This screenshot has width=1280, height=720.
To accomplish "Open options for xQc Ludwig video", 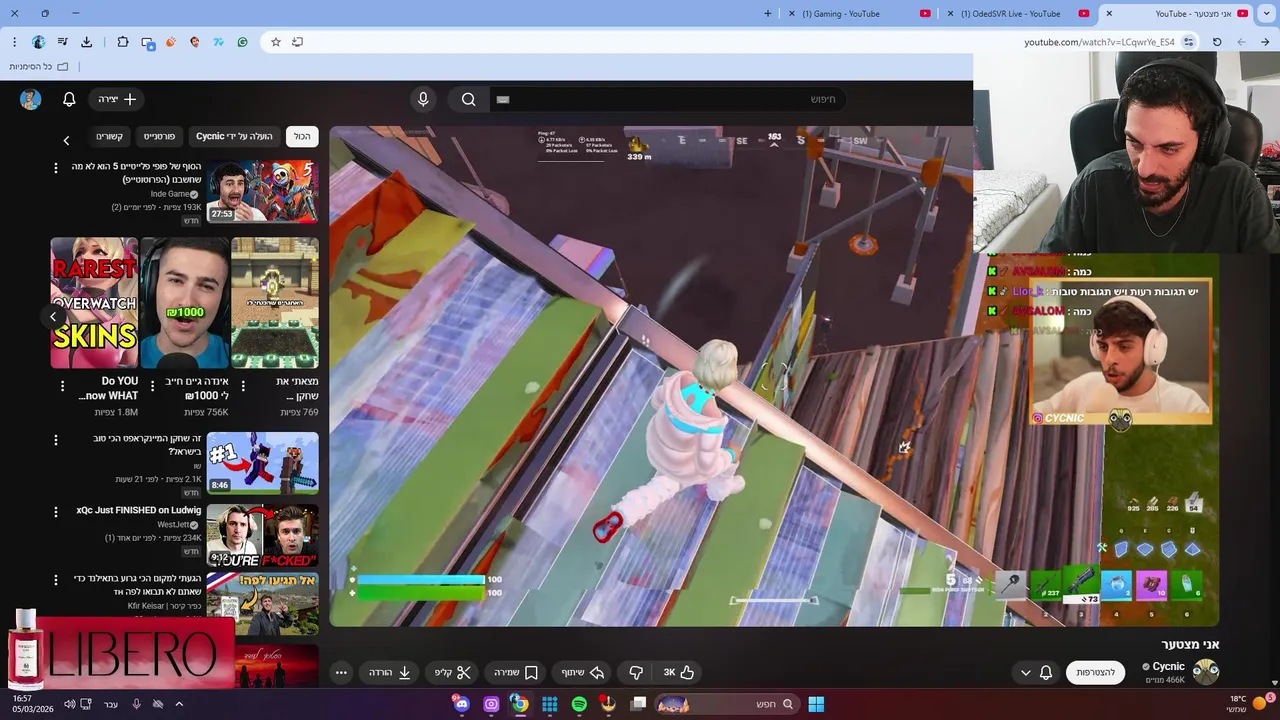I will pos(56,512).
